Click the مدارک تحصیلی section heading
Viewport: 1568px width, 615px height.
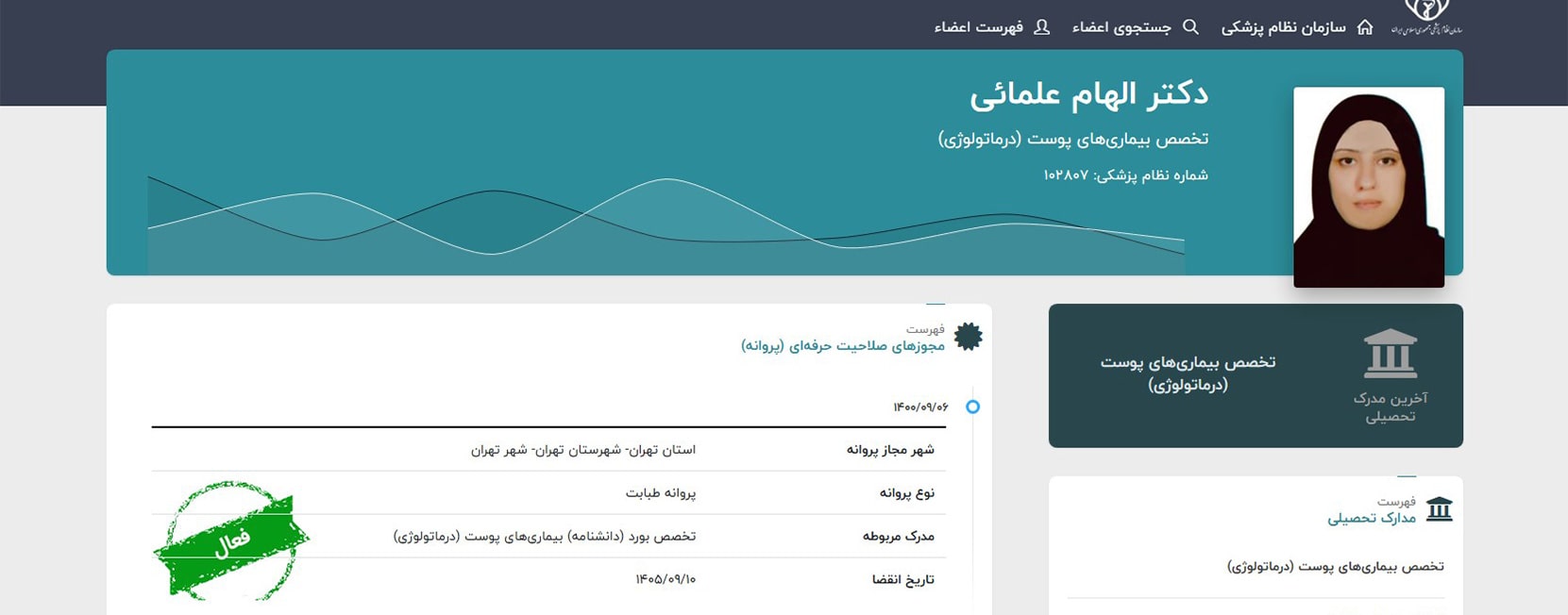point(1371,518)
